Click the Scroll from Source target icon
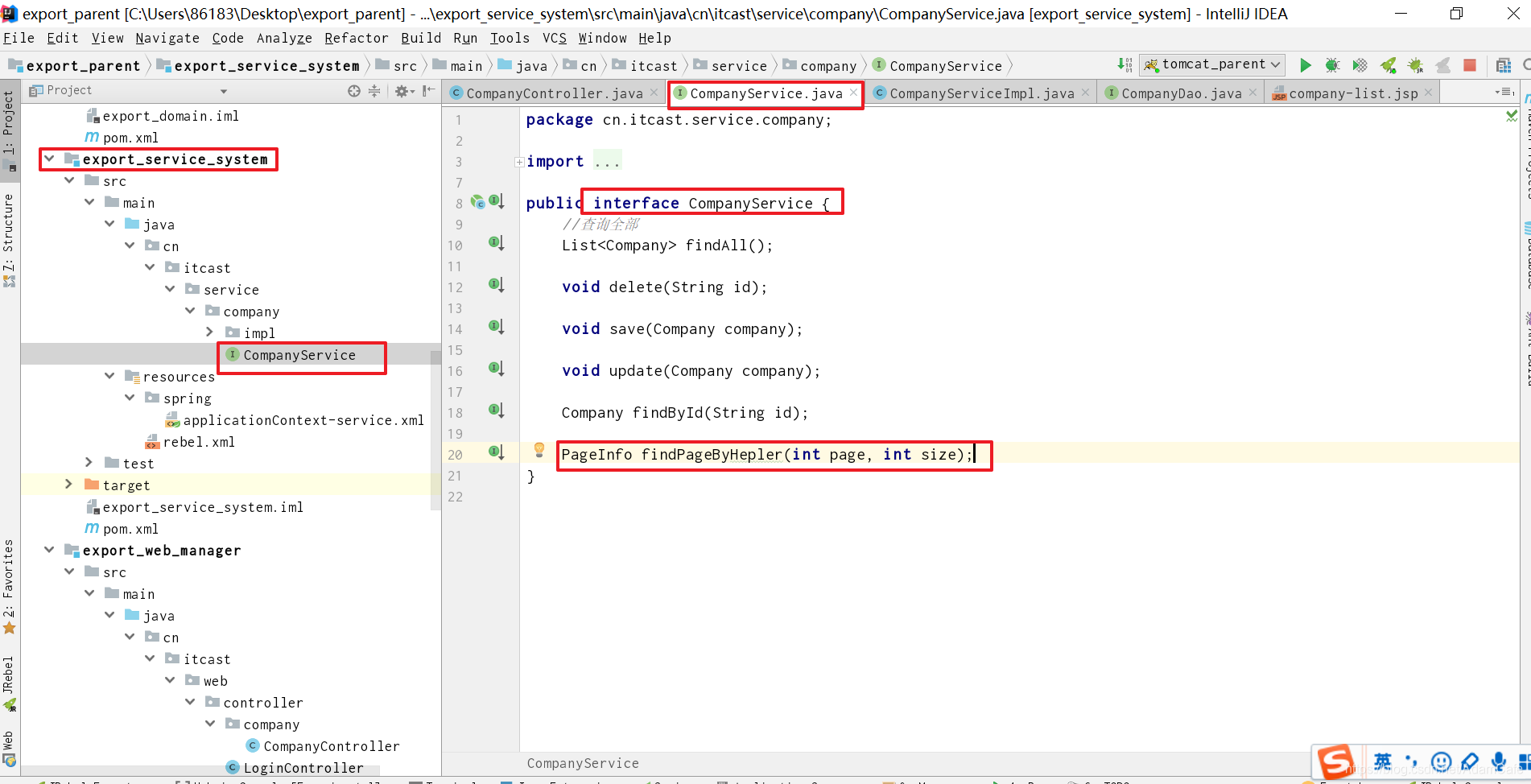Image resolution: width=1531 pixels, height=784 pixels. (354, 91)
